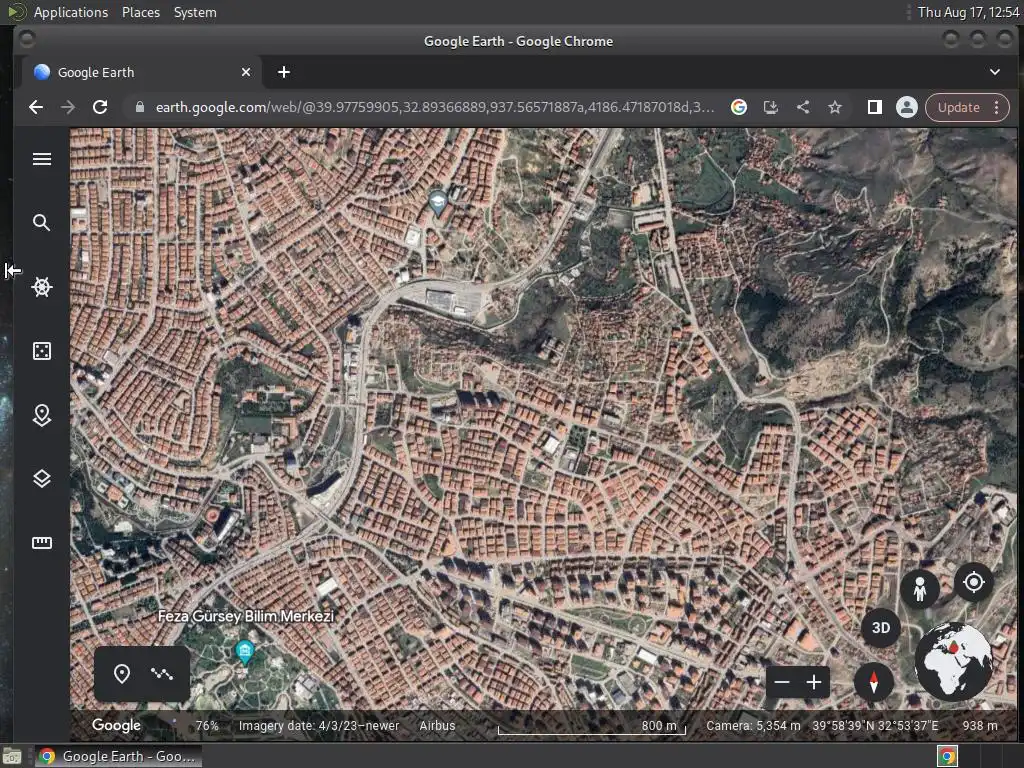Close the Google Earth tab
Image resolution: width=1024 pixels, height=768 pixels.
pyautogui.click(x=246, y=72)
